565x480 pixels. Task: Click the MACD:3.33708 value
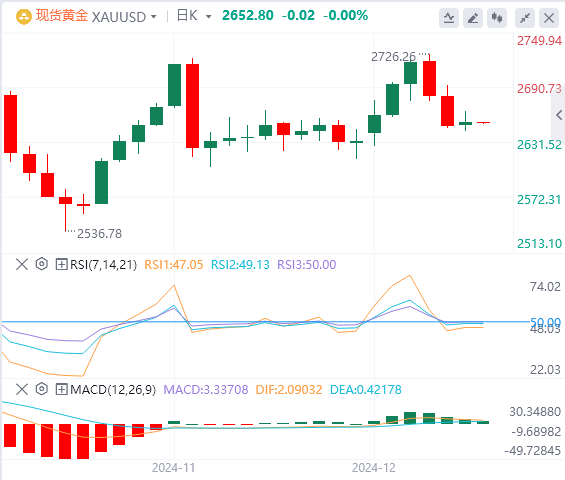coord(206,390)
